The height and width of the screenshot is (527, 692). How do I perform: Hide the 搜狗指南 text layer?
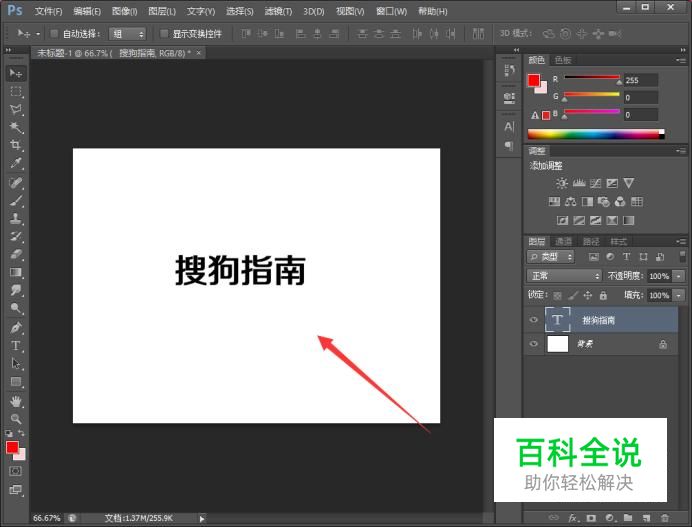click(533, 320)
